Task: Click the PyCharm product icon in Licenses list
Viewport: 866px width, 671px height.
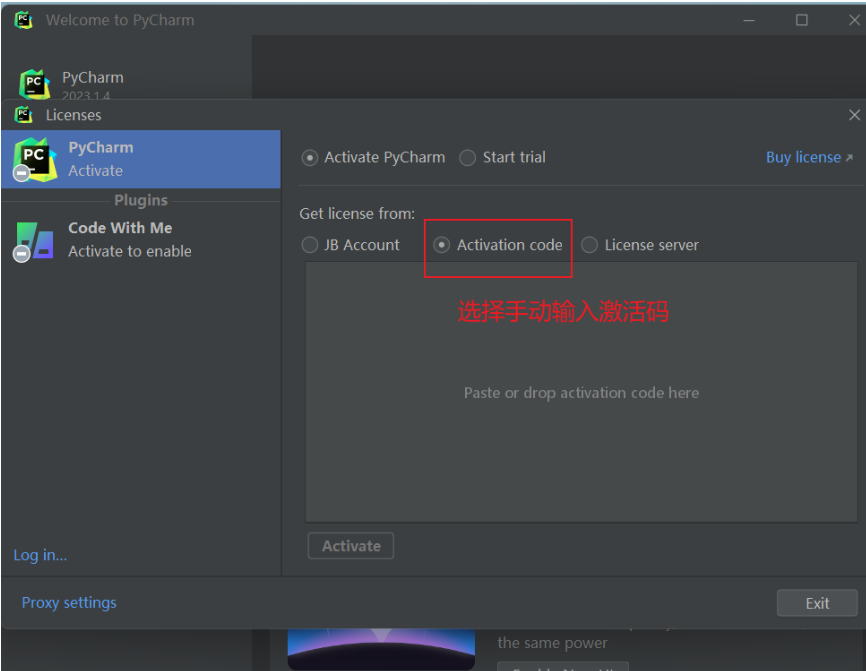Action: pyautogui.click(x=35, y=160)
